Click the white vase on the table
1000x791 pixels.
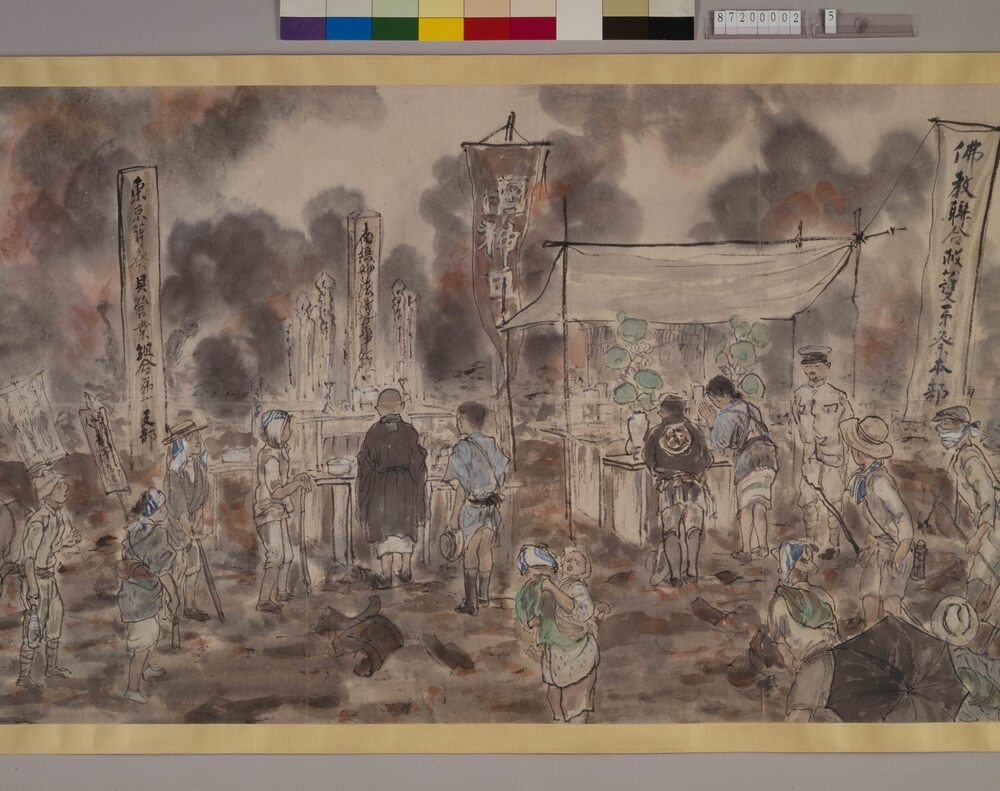point(637,434)
